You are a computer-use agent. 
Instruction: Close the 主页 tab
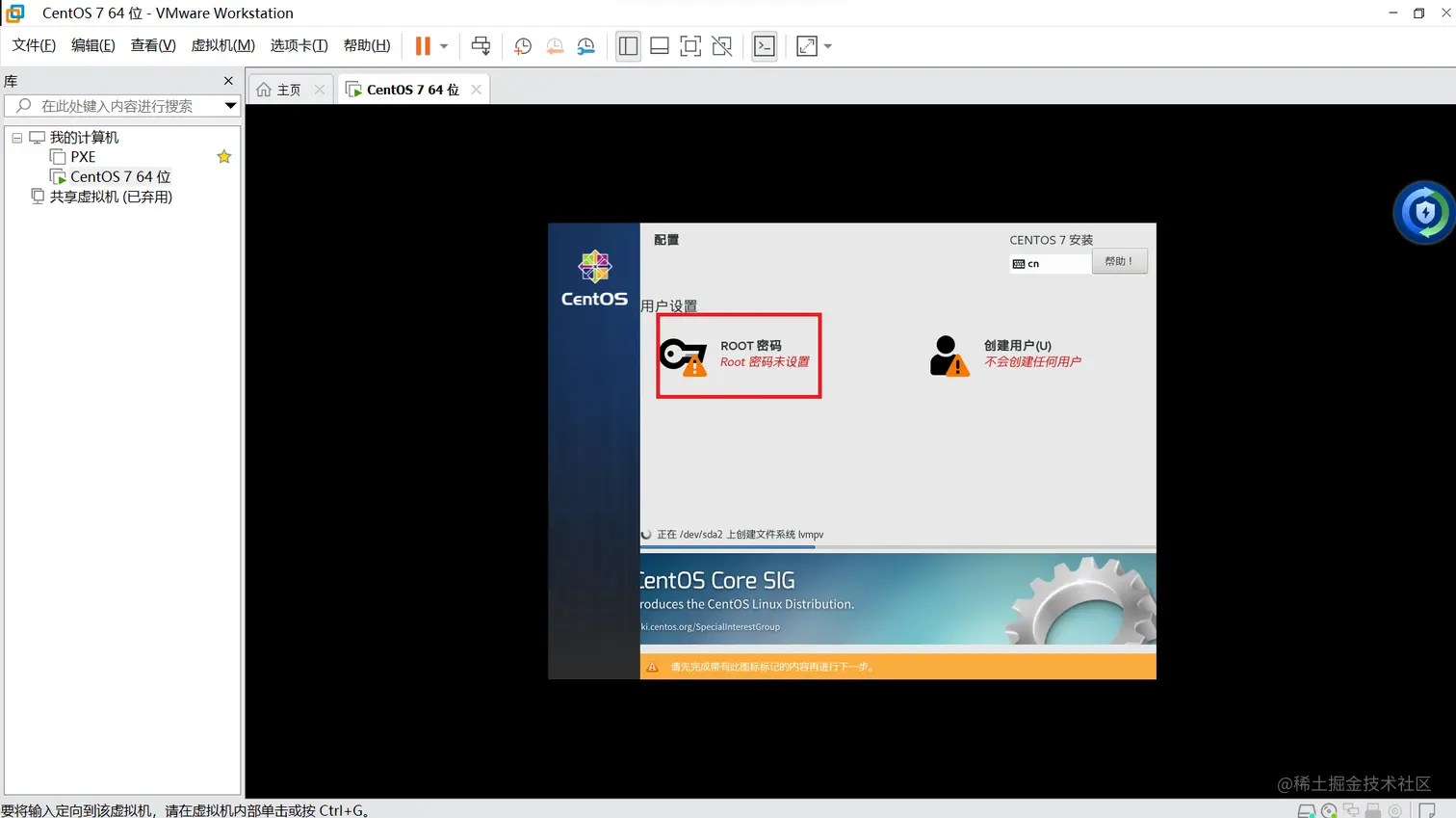[320, 90]
